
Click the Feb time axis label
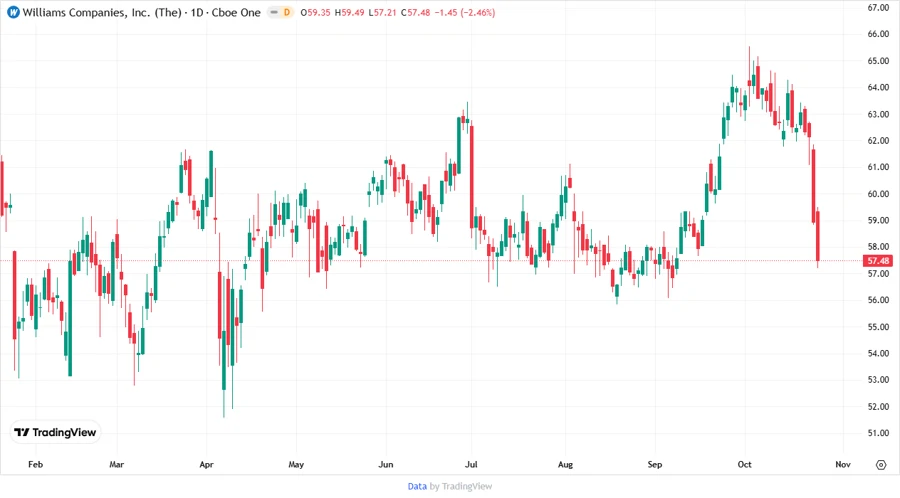[x=36, y=464]
